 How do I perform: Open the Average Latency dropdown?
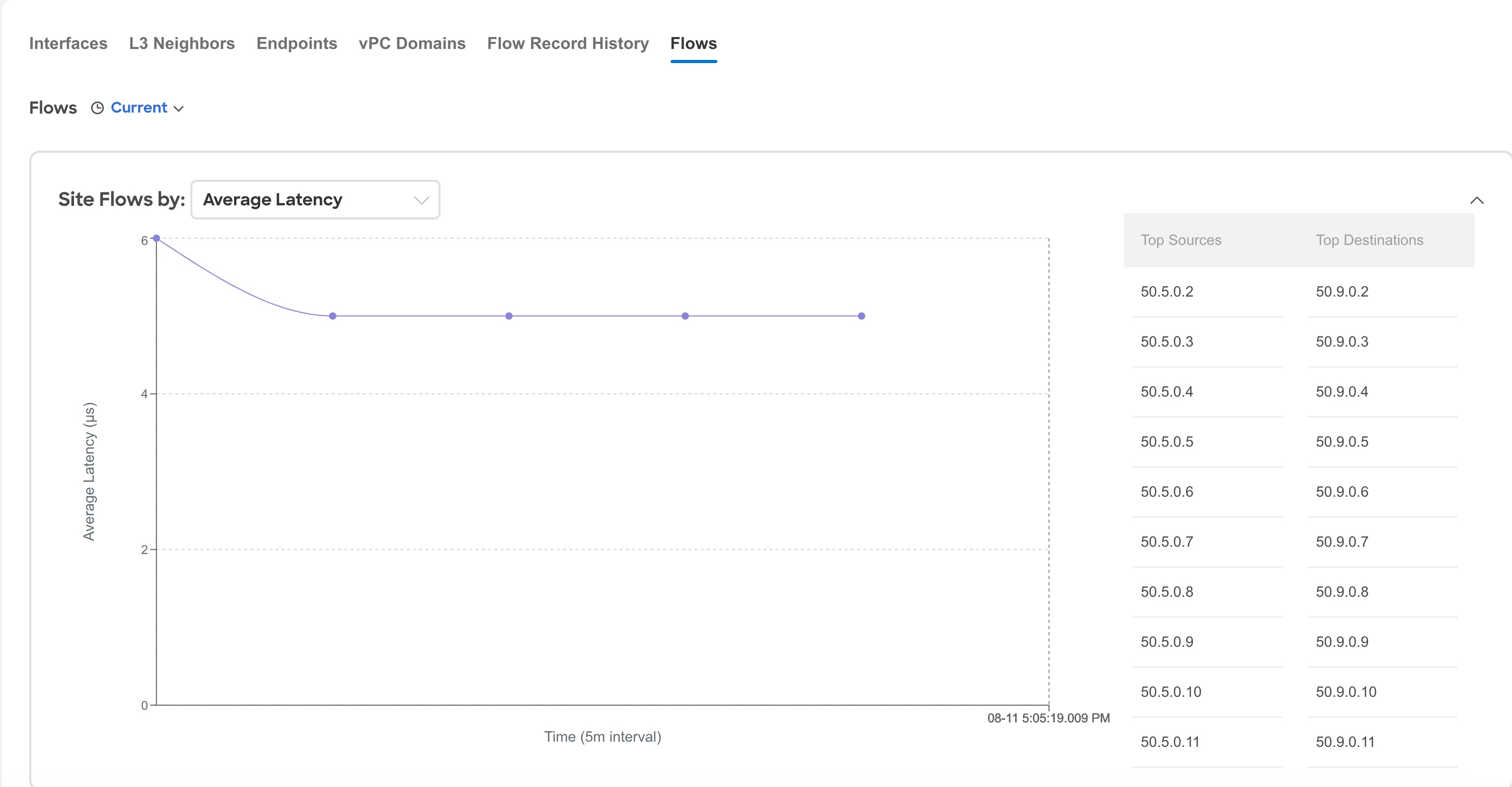point(314,200)
